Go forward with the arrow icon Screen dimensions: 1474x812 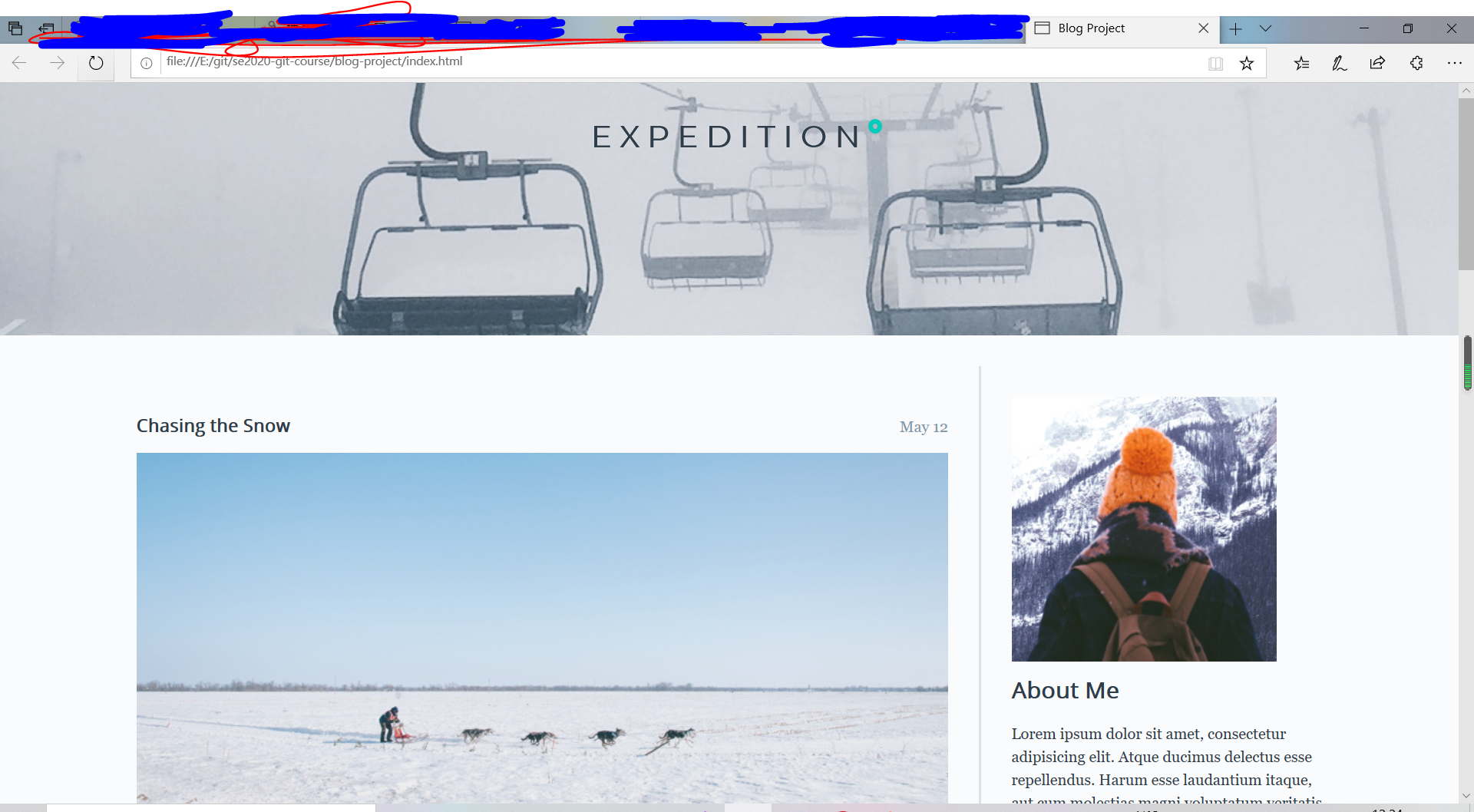click(x=58, y=63)
